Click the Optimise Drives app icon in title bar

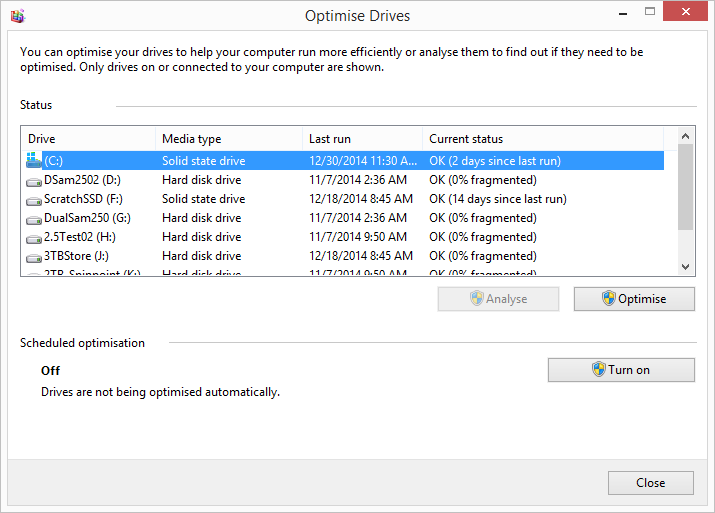click(18, 16)
